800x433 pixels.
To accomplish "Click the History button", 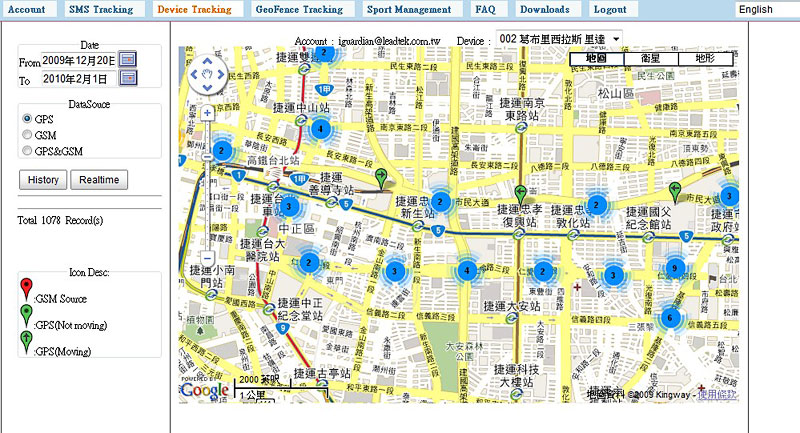I will [43, 180].
